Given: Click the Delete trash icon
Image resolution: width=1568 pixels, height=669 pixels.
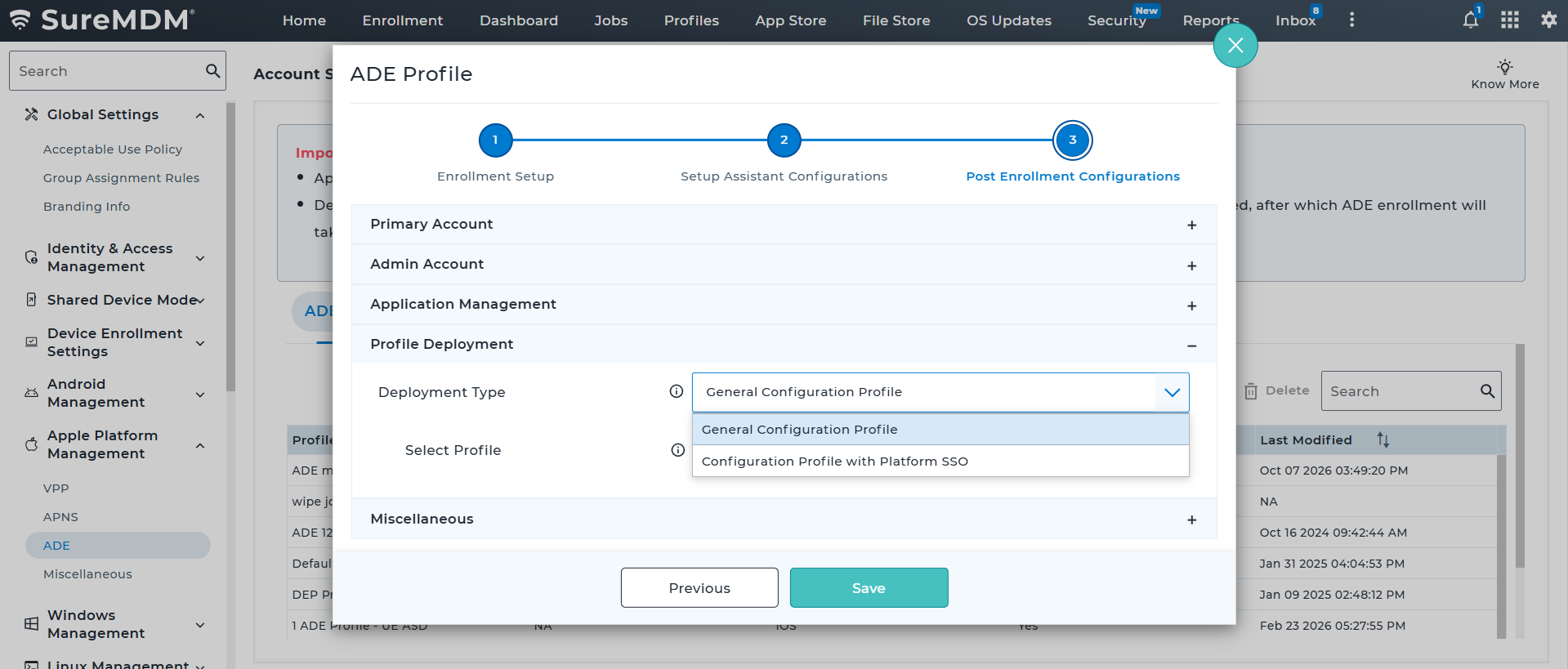Looking at the screenshot, I should pyautogui.click(x=1250, y=391).
